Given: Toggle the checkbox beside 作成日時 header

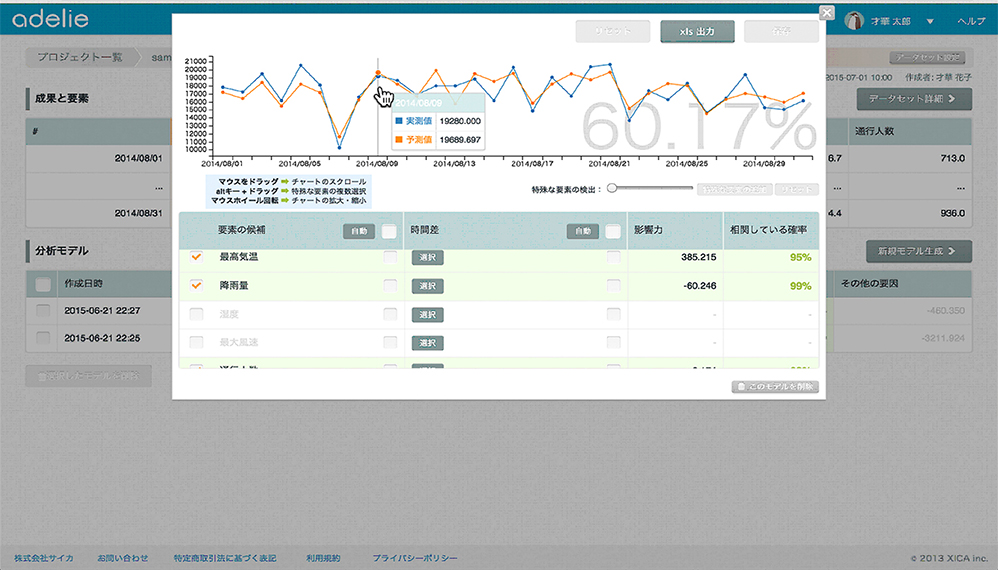Looking at the screenshot, I should (43, 284).
